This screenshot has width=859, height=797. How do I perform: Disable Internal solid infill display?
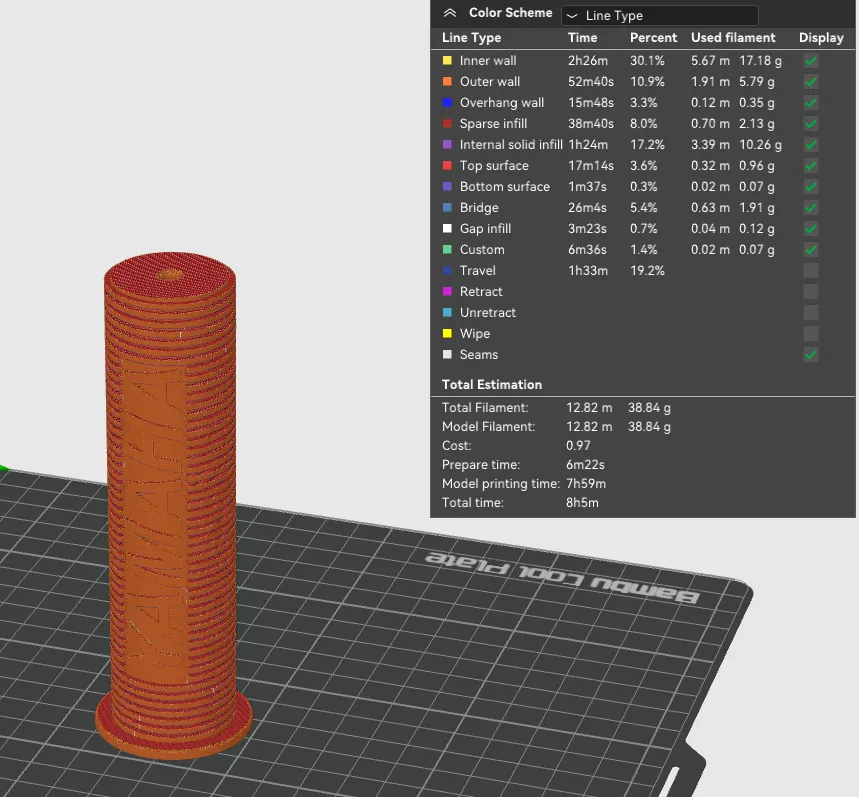(811, 144)
